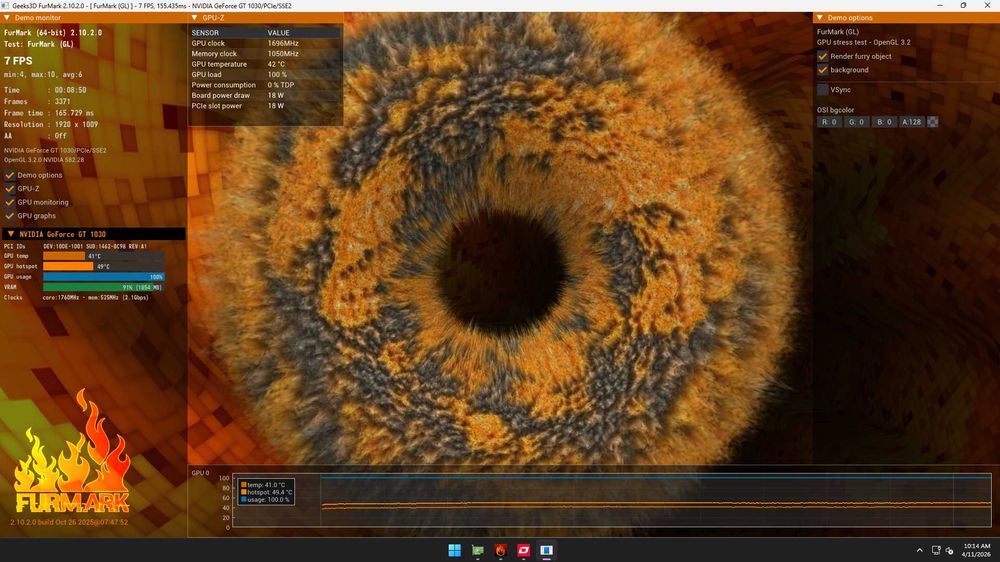Select the GPU load row
The height and width of the screenshot is (562, 1000).
[x=265, y=74]
